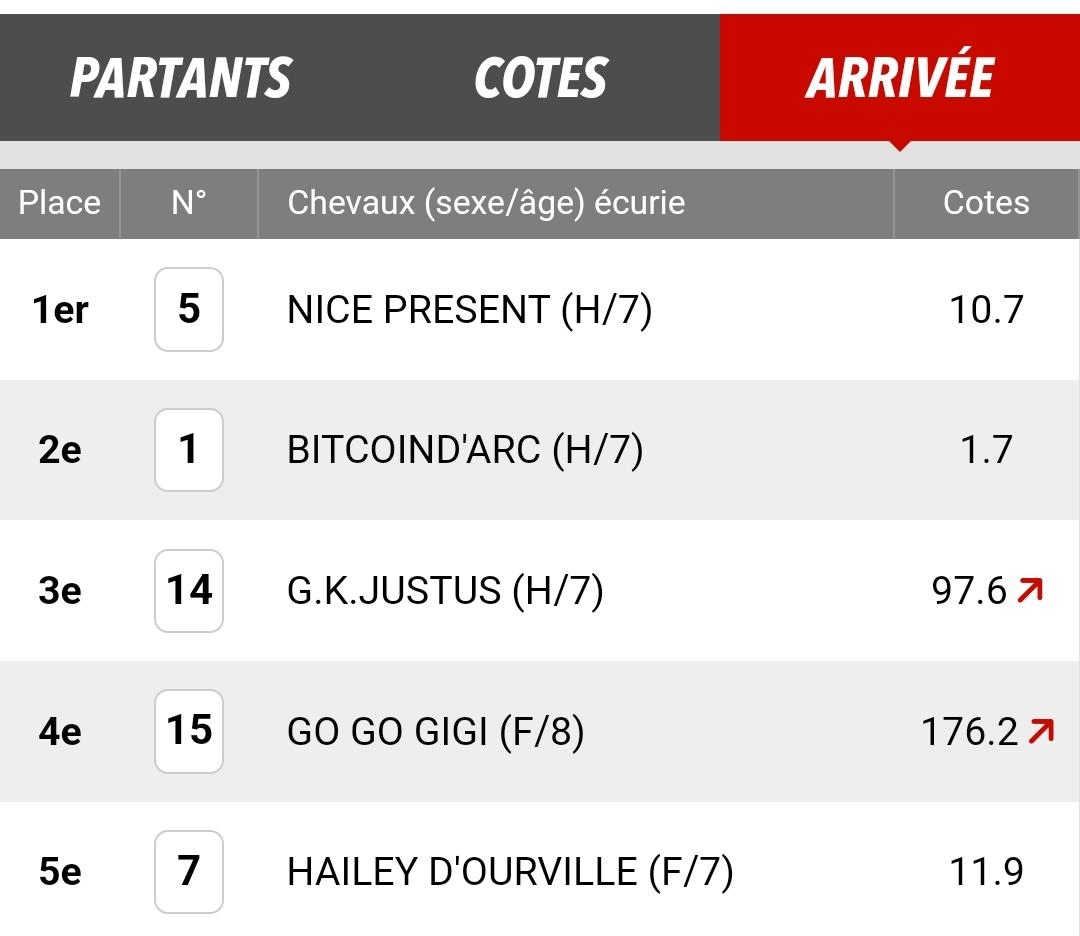The height and width of the screenshot is (936, 1080).
Task: Open horse BITCOIND'ARC (H/7)
Action: (x=465, y=450)
